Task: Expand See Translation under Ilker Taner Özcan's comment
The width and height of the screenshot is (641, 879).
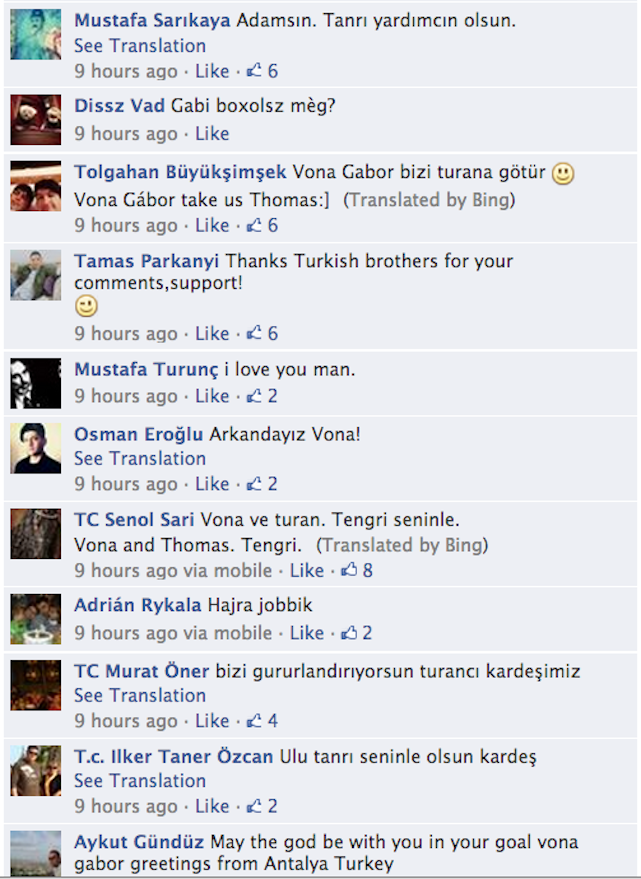Action: click(140, 781)
